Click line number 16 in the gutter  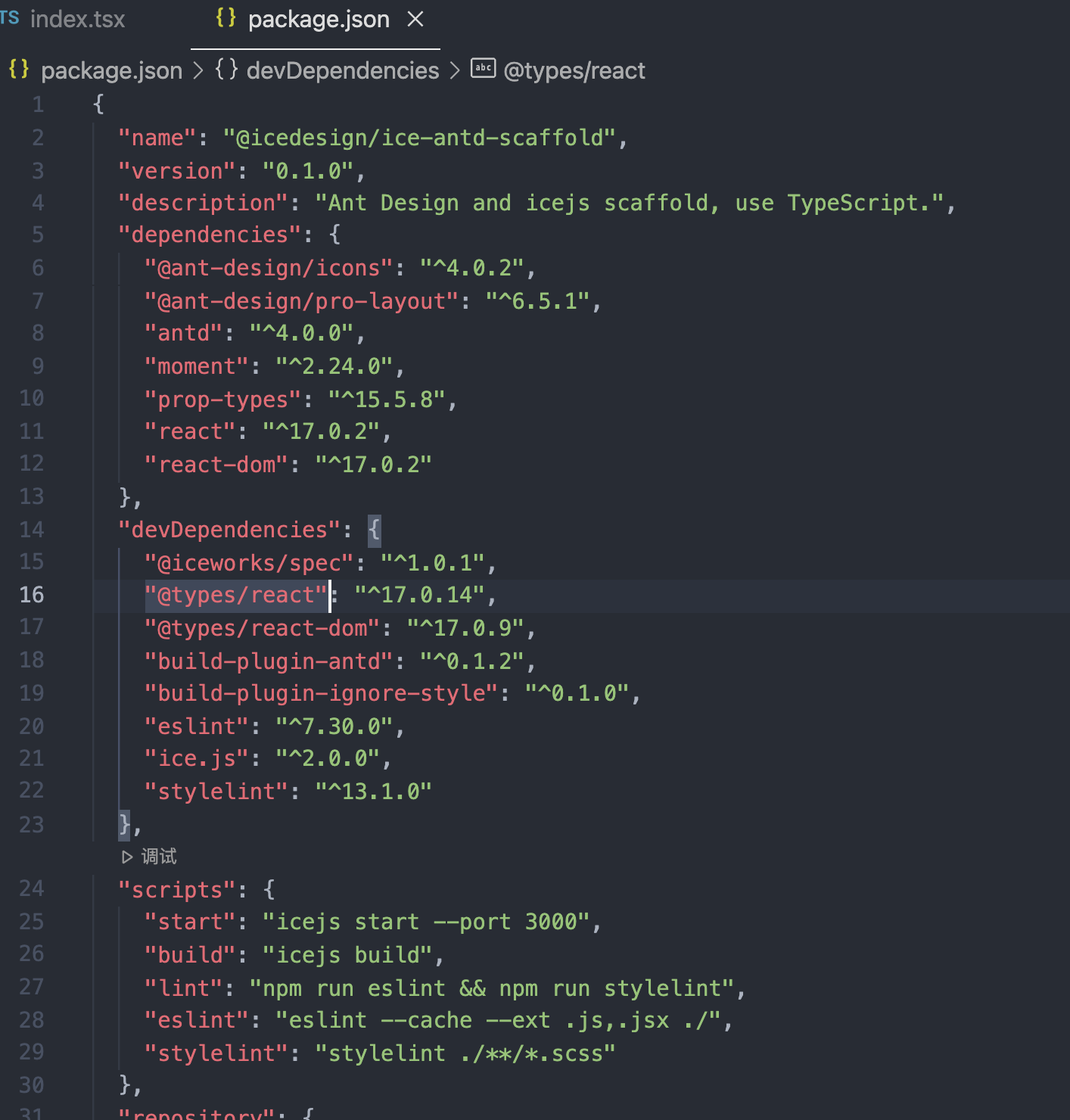tap(31, 595)
